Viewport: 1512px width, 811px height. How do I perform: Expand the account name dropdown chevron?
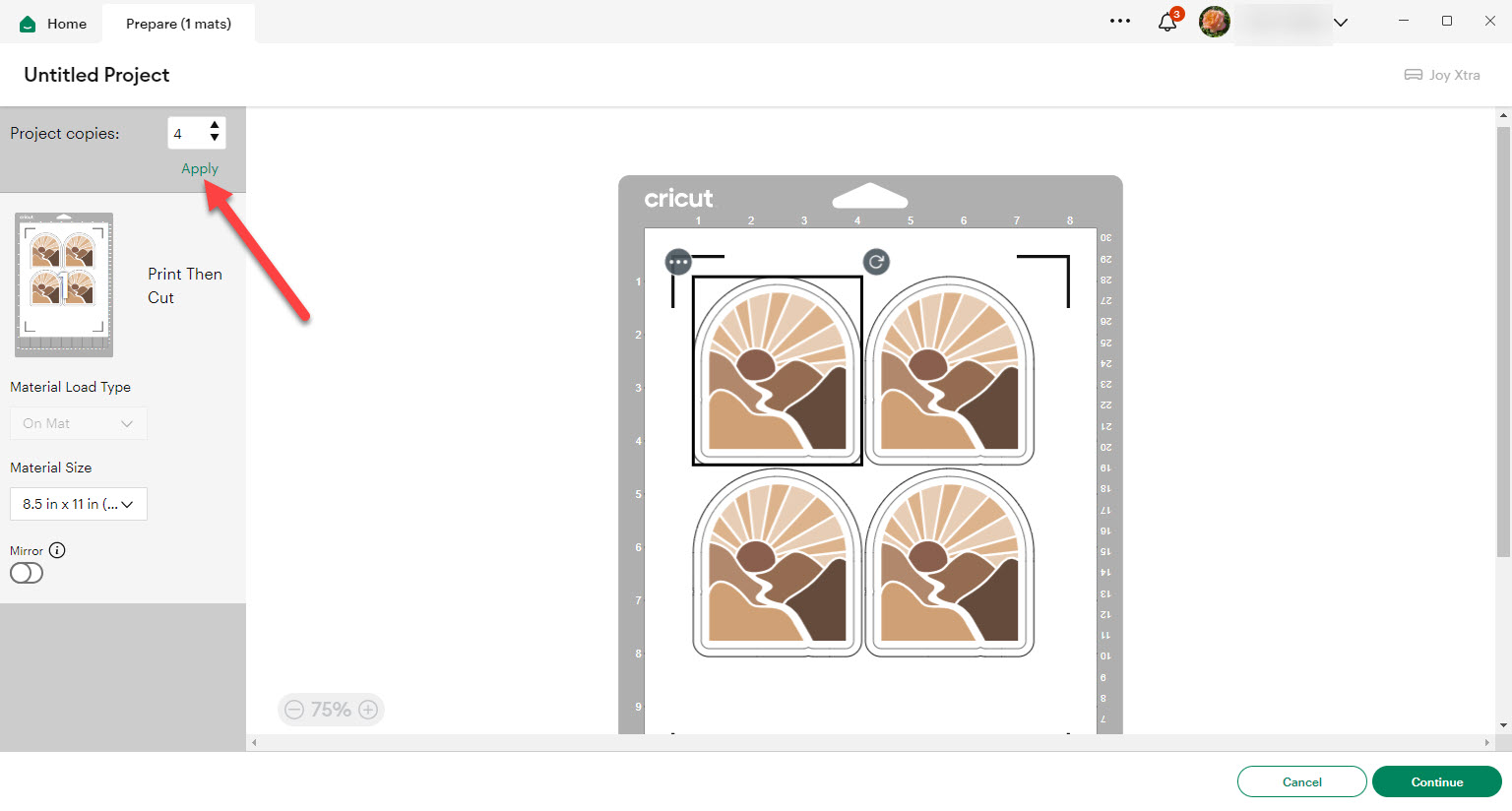tap(1341, 22)
